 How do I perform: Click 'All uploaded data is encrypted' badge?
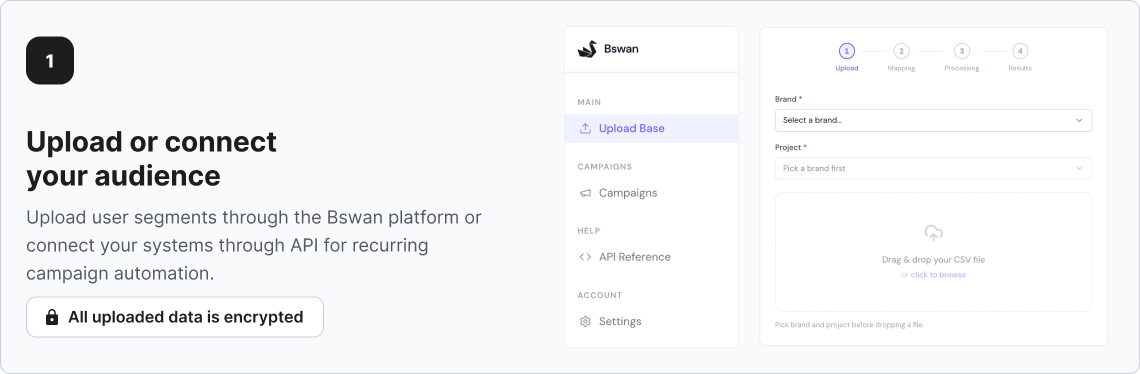[174, 317]
